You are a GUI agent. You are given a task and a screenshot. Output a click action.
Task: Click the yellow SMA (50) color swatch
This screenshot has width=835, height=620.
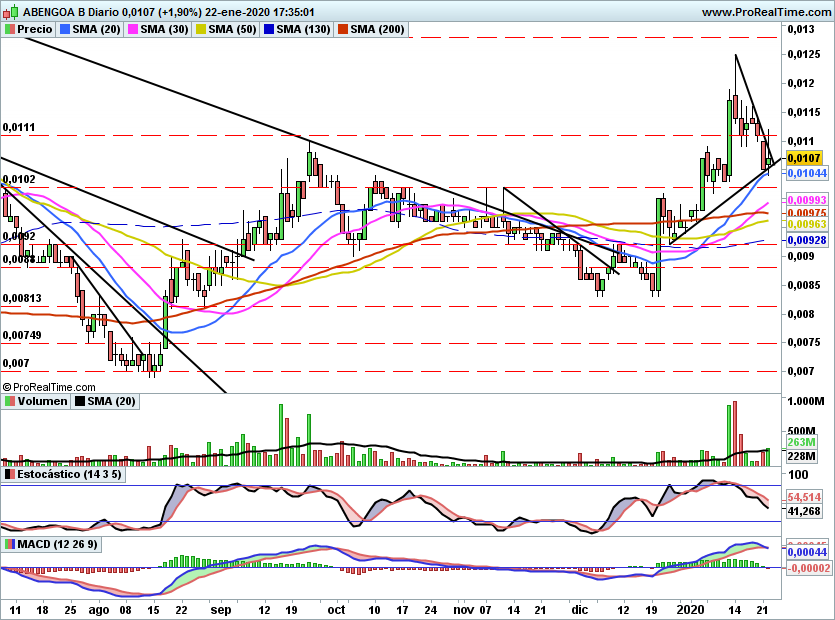201,29
